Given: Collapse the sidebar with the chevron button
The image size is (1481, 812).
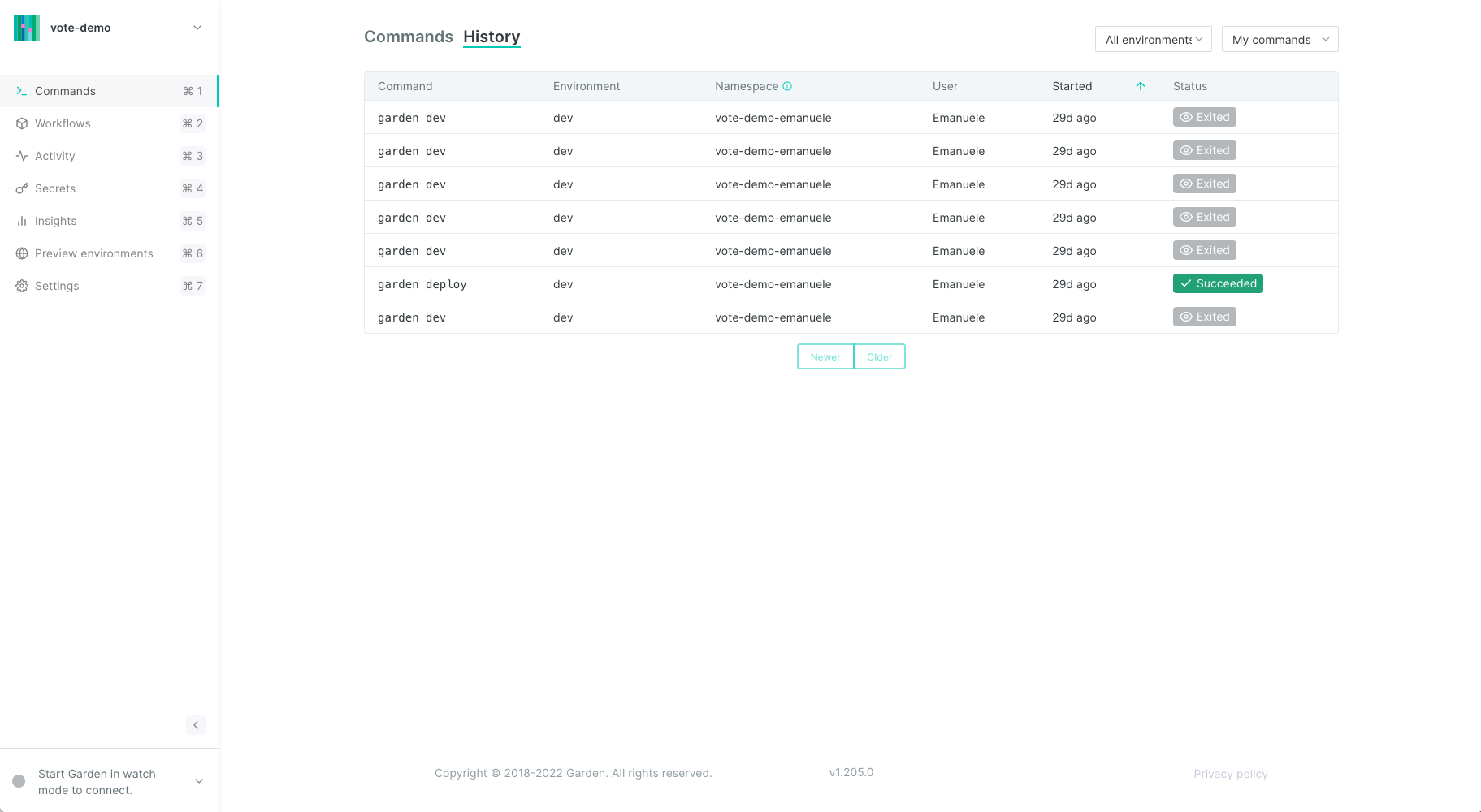Looking at the screenshot, I should coord(196,725).
